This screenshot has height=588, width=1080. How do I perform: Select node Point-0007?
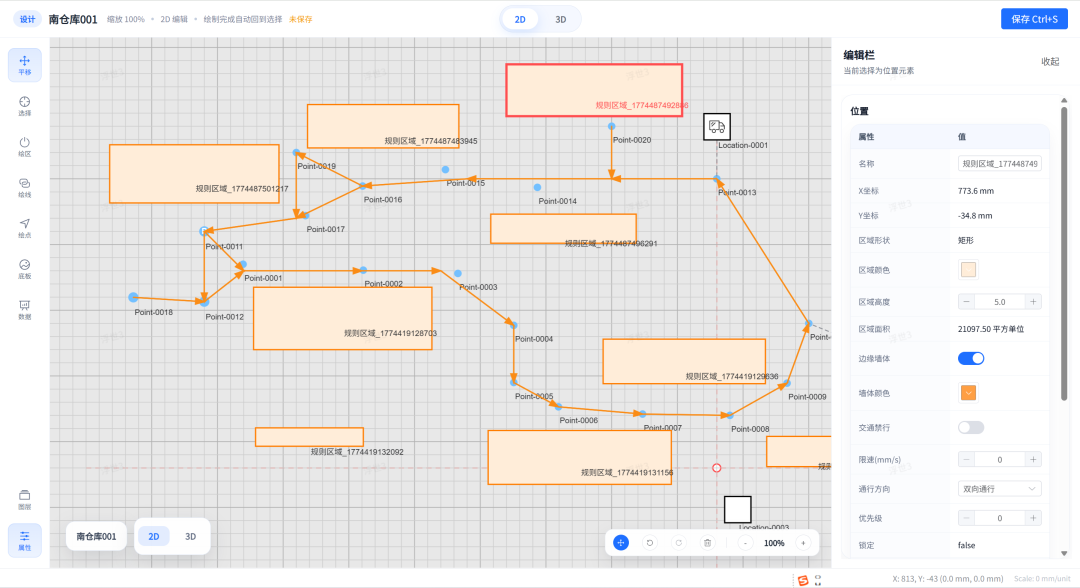point(643,414)
